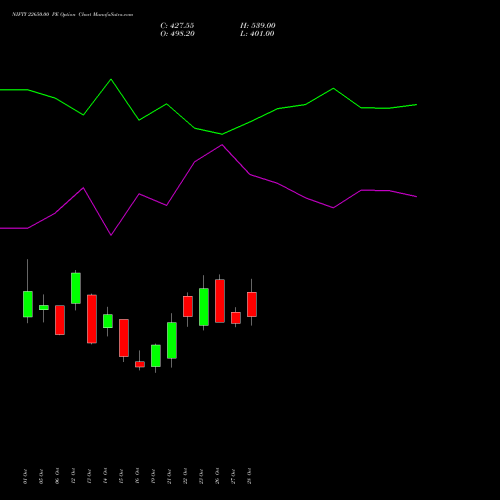Click the green candle above 01 Oct
500x500 pixels.
coord(28,304)
